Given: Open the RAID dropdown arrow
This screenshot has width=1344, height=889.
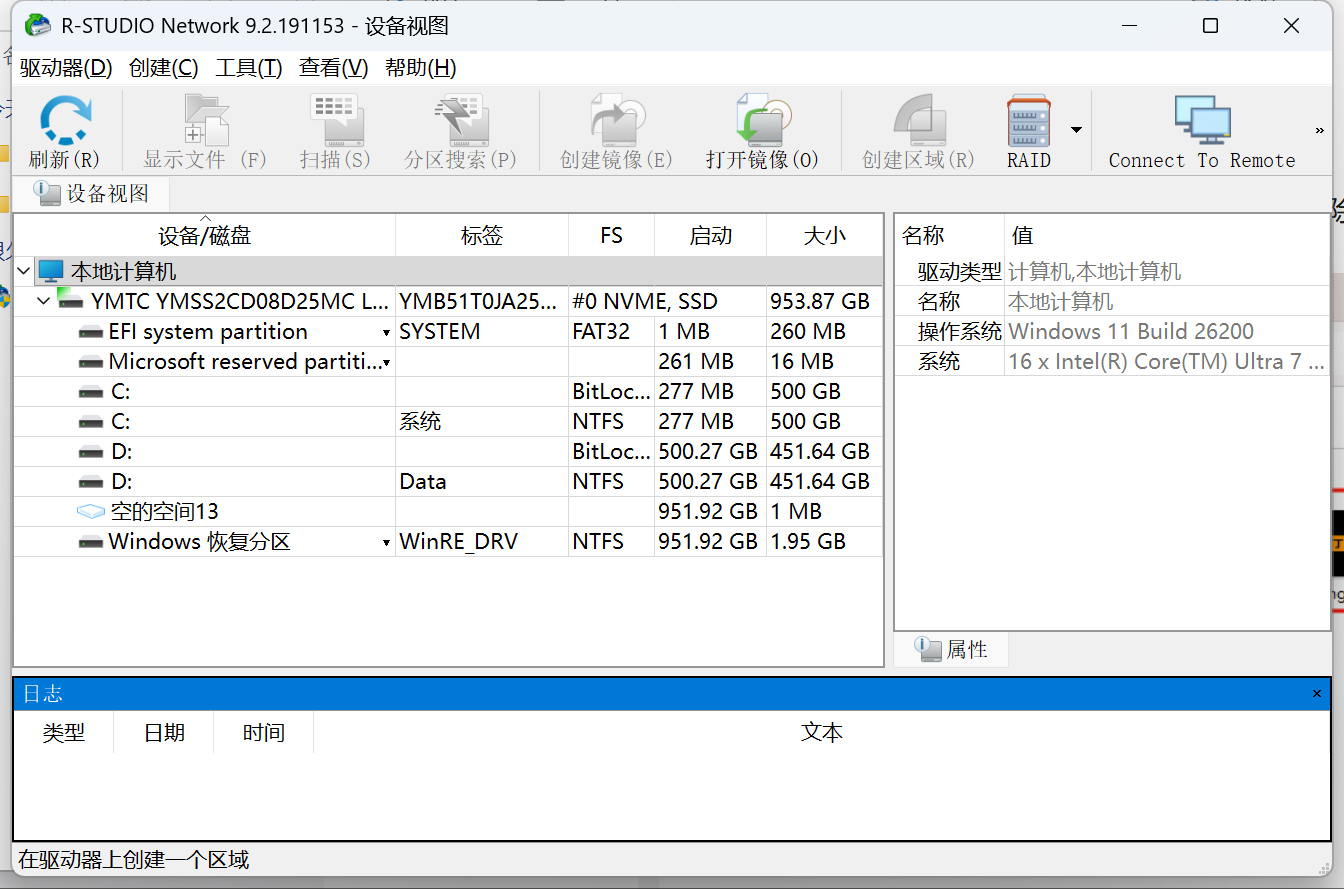Looking at the screenshot, I should click(x=1076, y=129).
